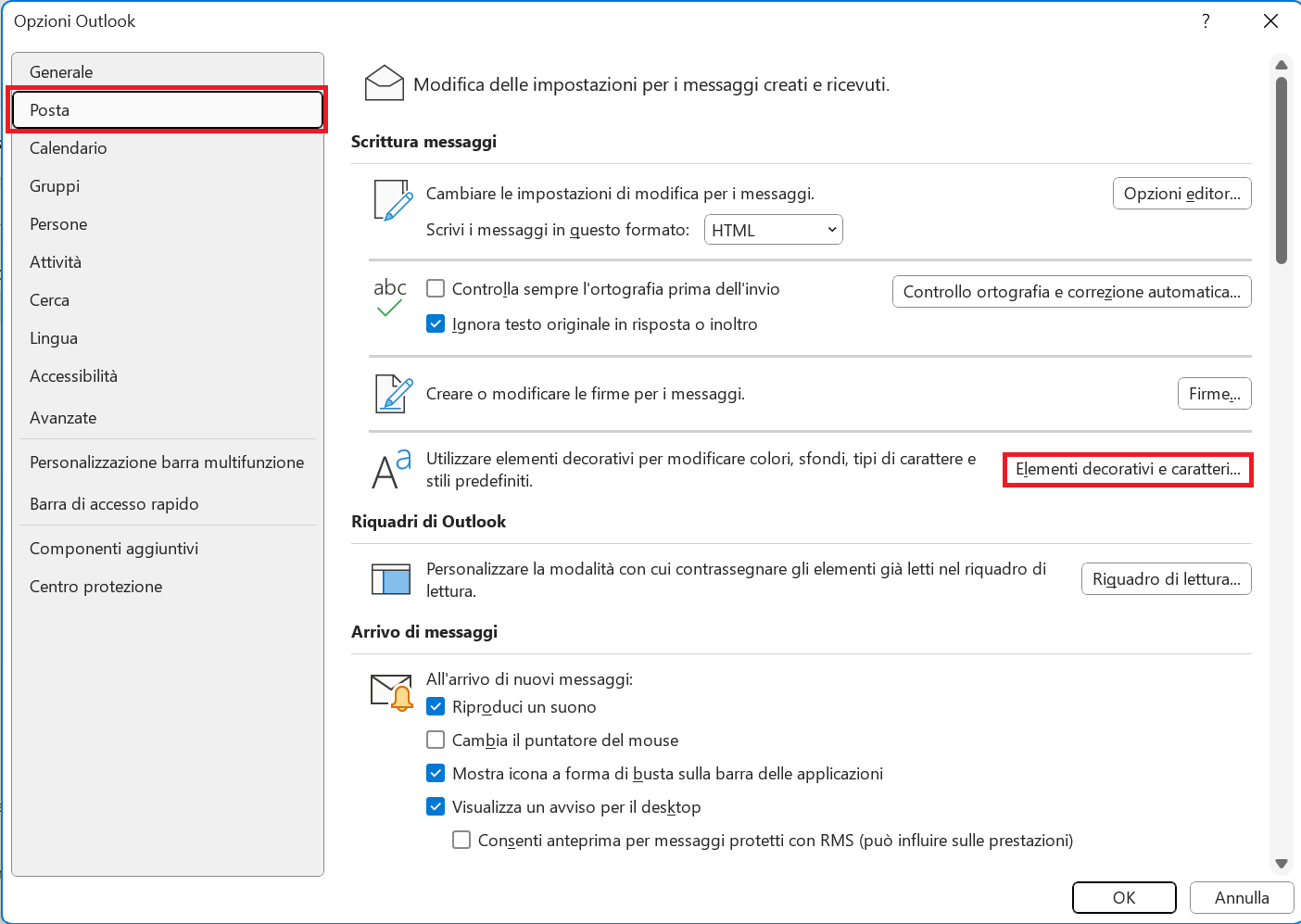Open Componenti aggiuntivi category

168,548
